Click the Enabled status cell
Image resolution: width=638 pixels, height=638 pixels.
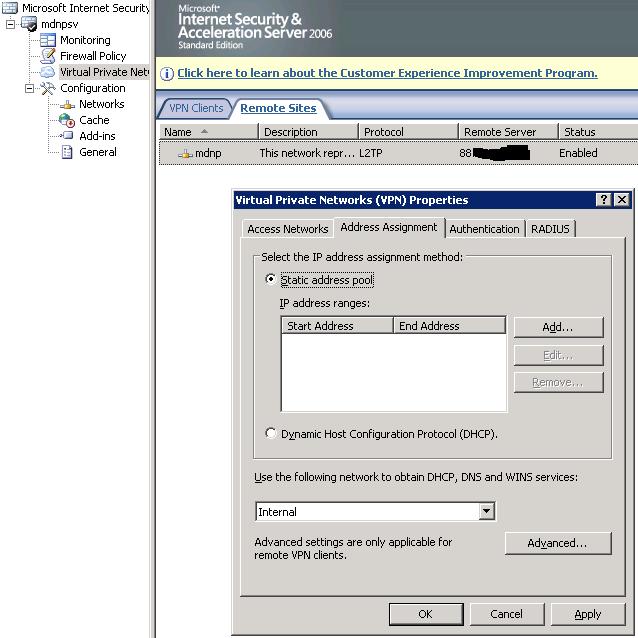click(578, 153)
